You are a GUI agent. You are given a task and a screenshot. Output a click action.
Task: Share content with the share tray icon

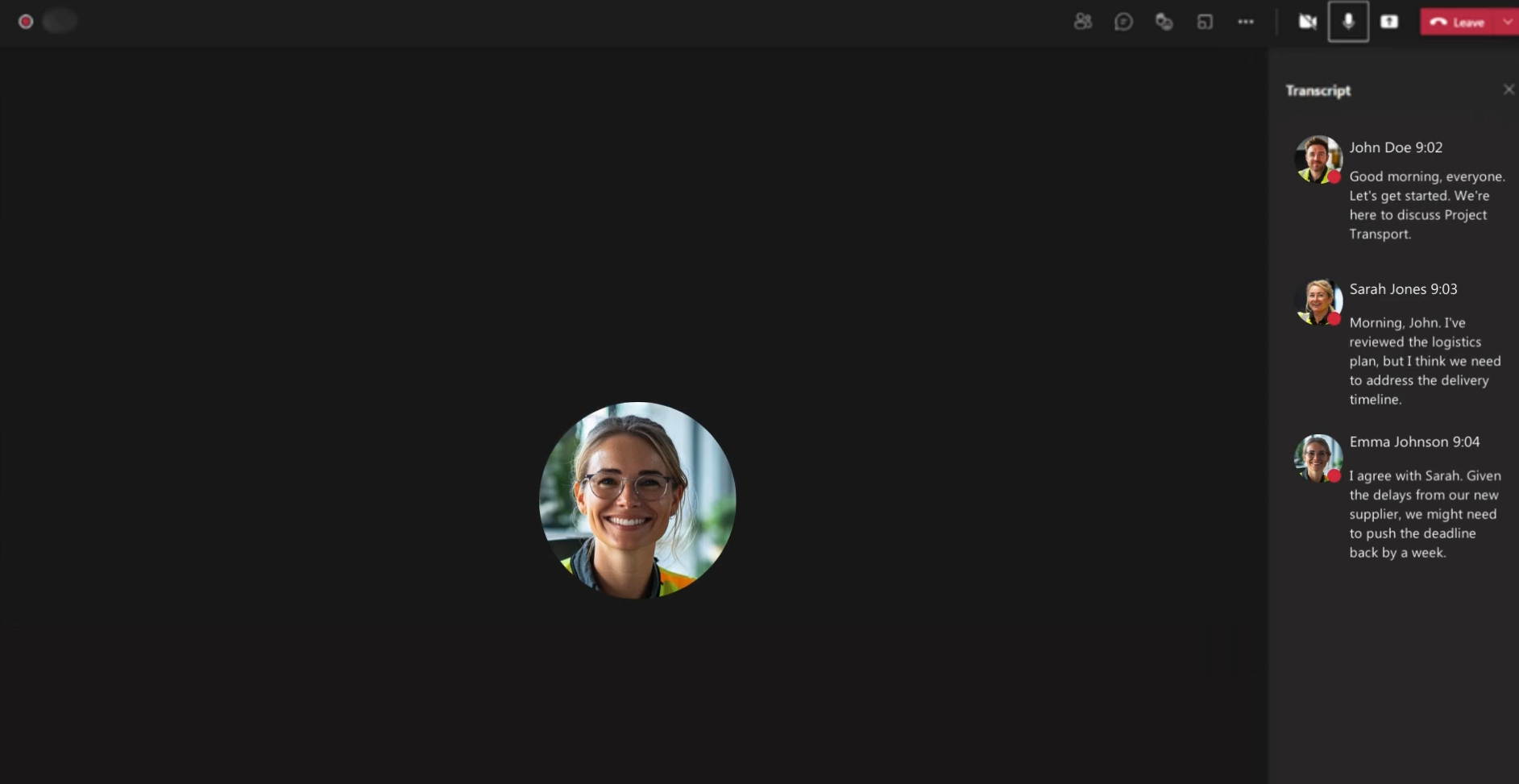[1389, 22]
